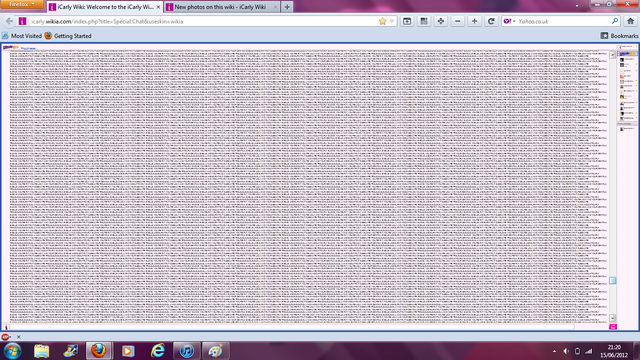640x360 pixels.
Task: Click the battery power tray icon
Action: [x=577, y=351]
